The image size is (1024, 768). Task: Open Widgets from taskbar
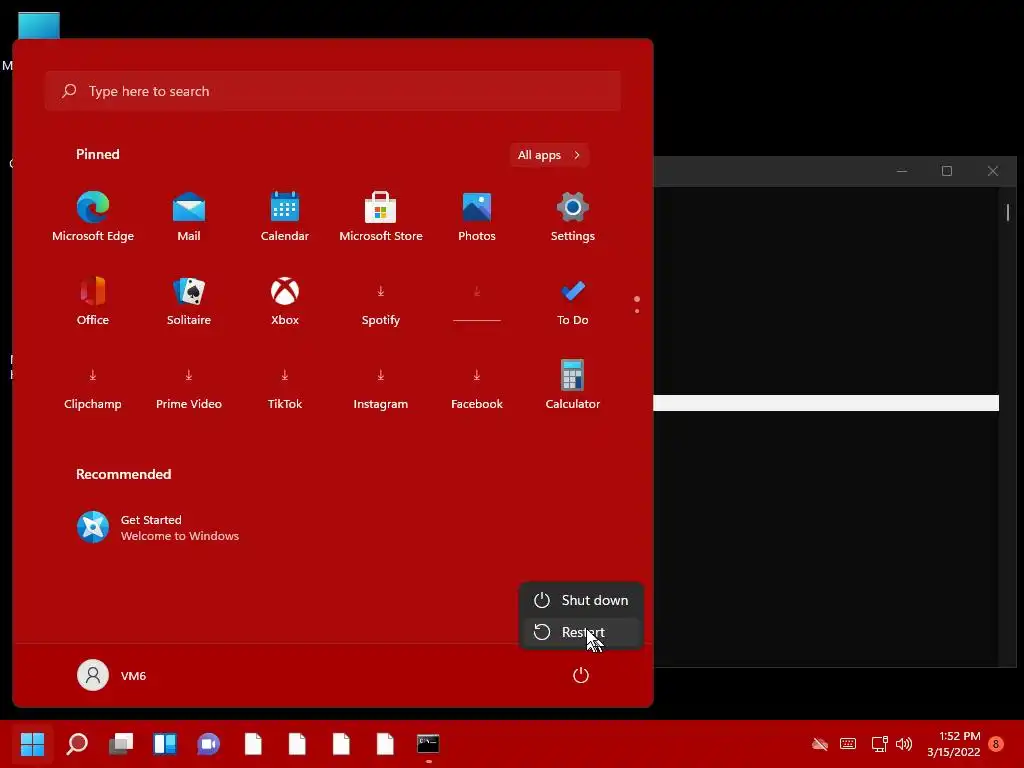165,743
